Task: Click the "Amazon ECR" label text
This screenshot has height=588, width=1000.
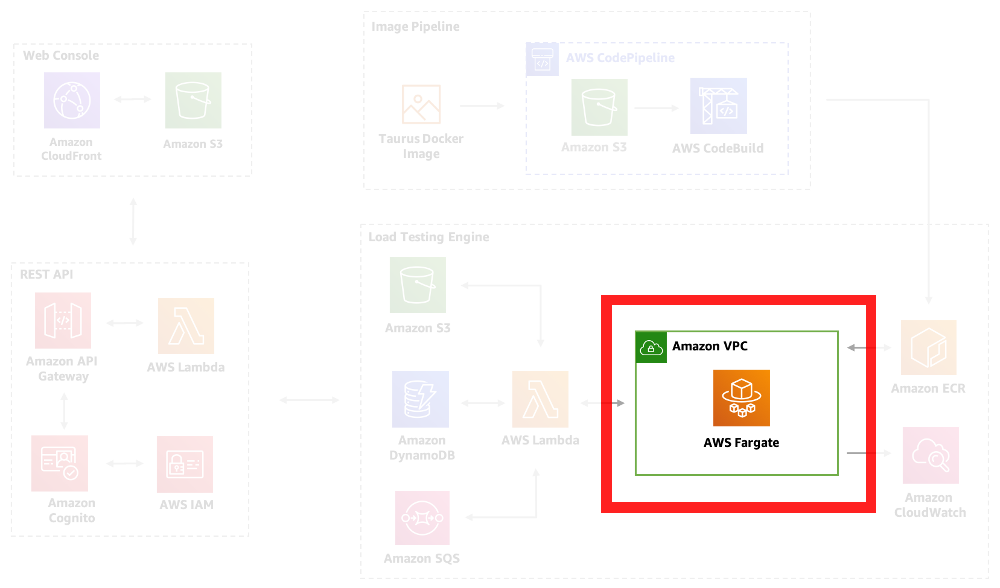Action: (928, 388)
